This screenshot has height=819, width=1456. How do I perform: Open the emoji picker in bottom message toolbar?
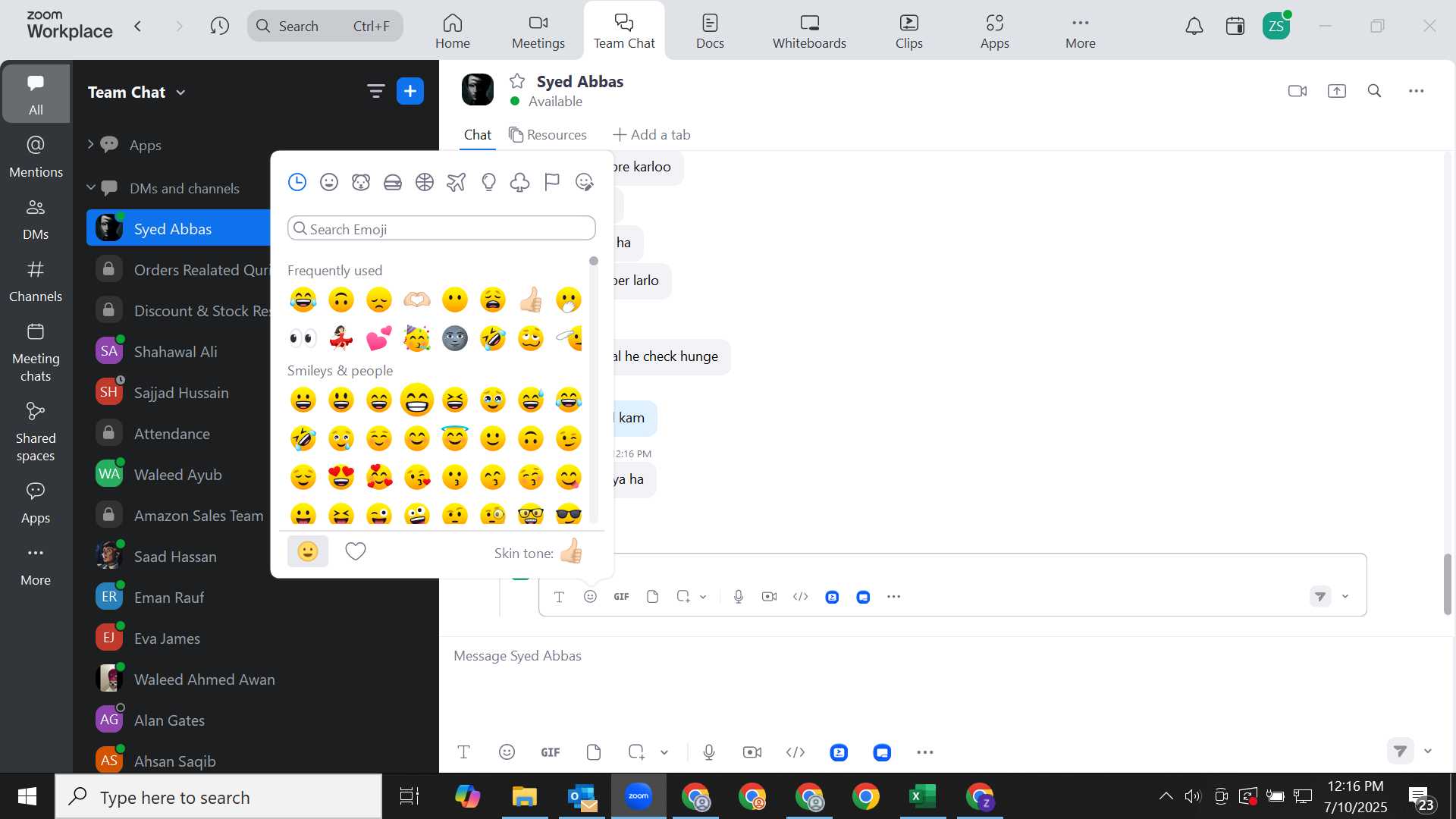pyautogui.click(x=507, y=752)
